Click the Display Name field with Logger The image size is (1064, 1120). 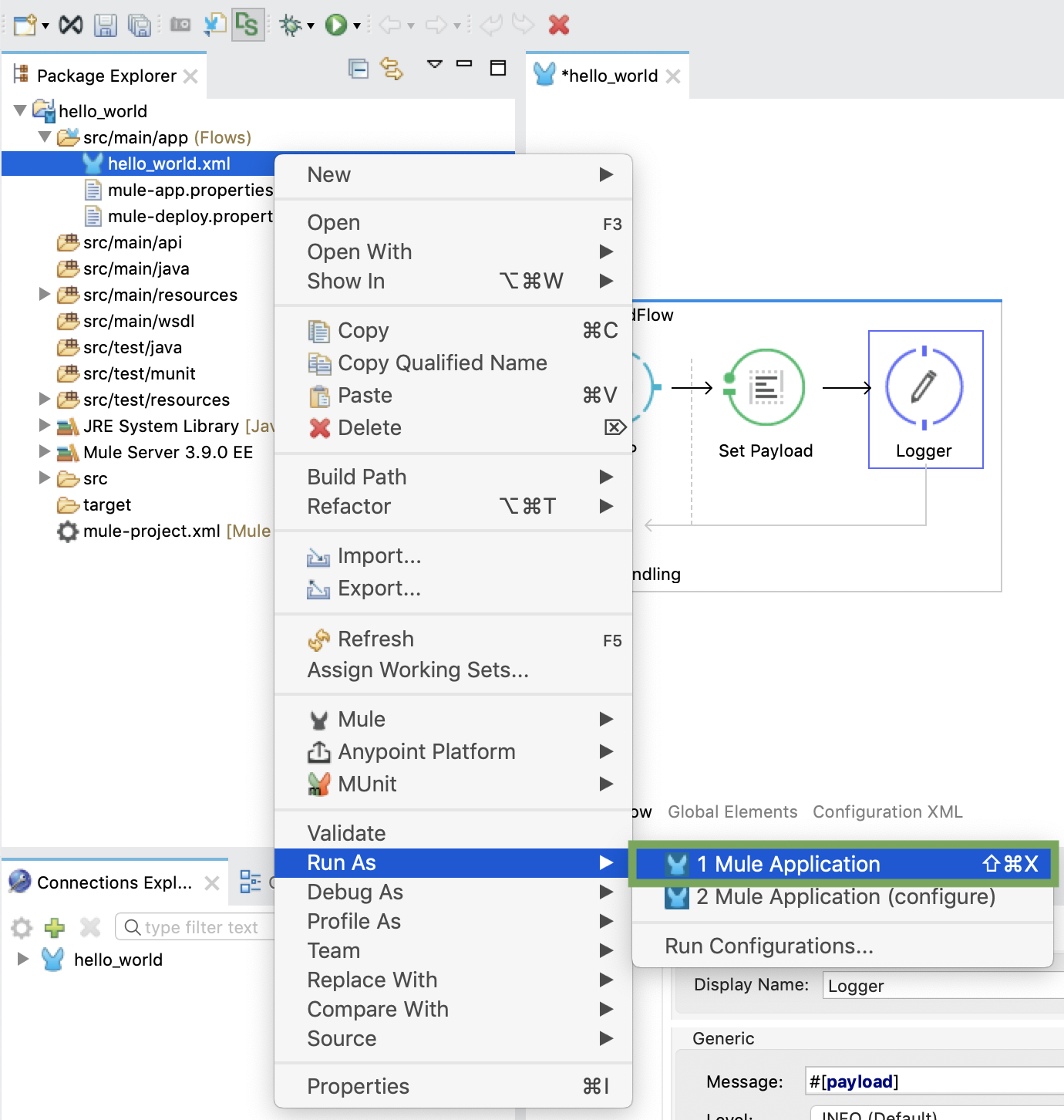(943, 985)
